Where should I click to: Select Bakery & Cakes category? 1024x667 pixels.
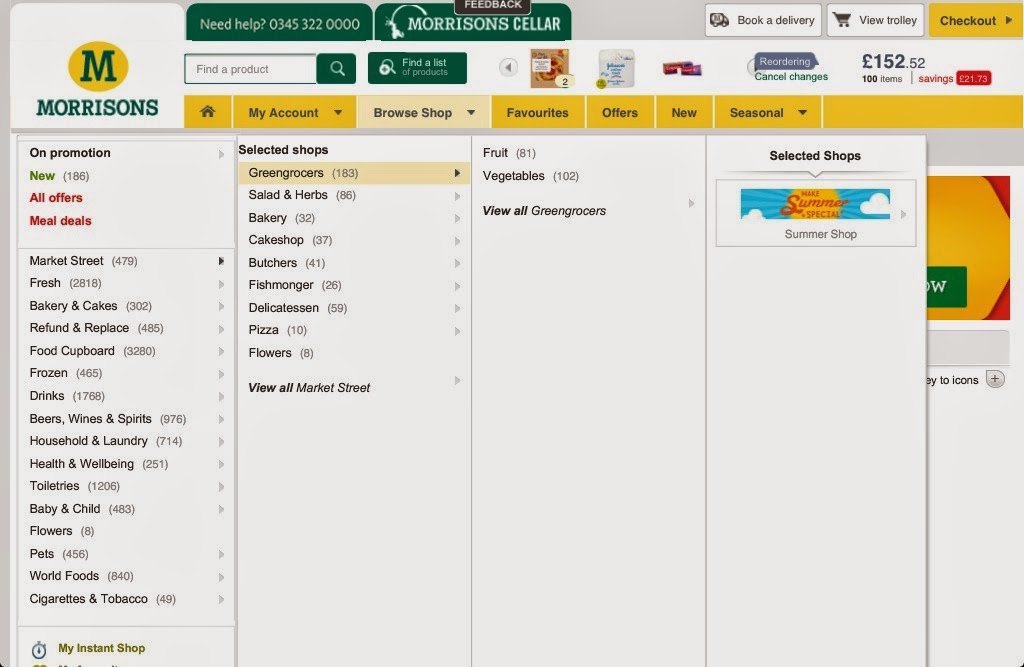pyautogui.click(x=127, y=306)
